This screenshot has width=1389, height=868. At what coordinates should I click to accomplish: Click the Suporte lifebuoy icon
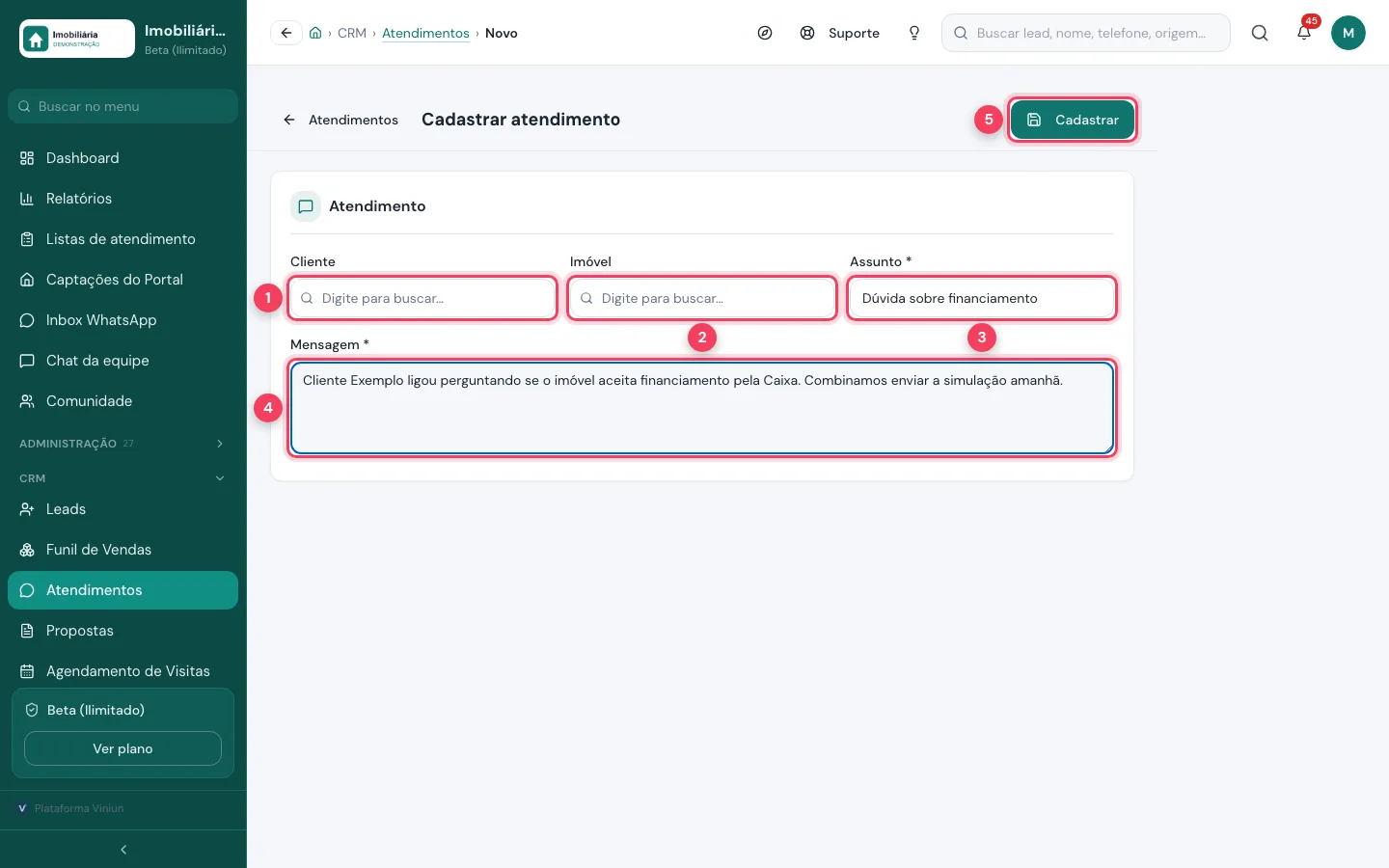click(807, 33)
